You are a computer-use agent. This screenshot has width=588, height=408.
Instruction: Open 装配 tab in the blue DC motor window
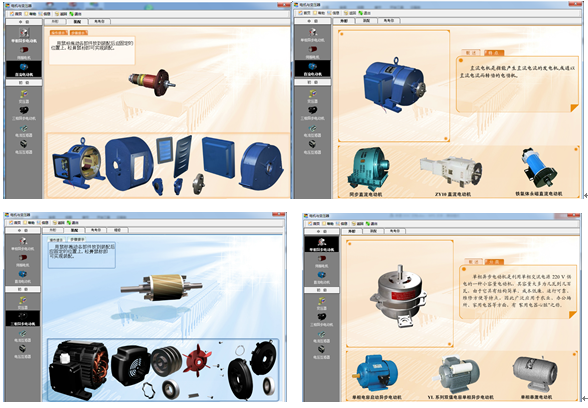point(366,21)
